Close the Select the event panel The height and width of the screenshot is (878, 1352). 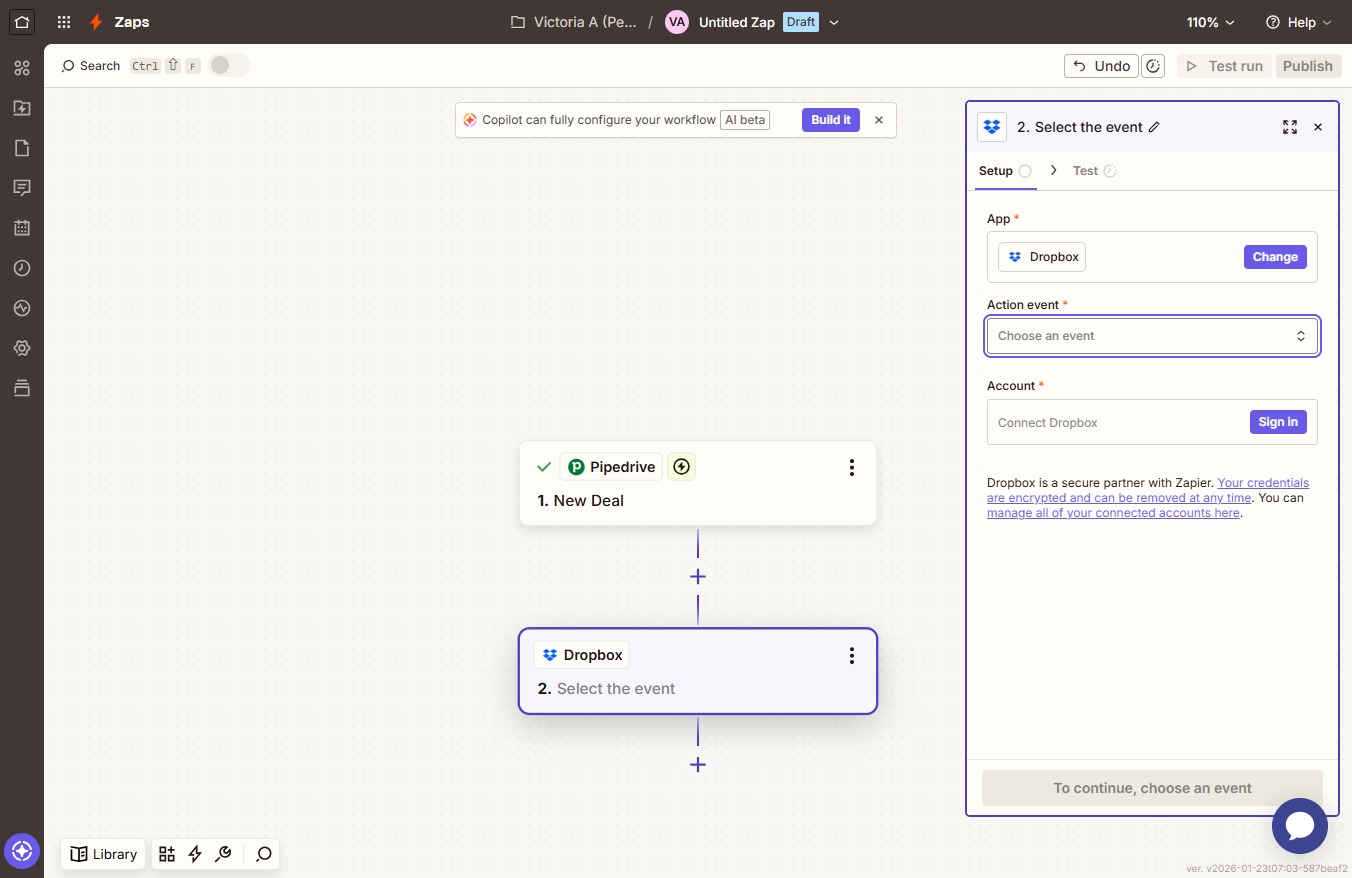1318,127
